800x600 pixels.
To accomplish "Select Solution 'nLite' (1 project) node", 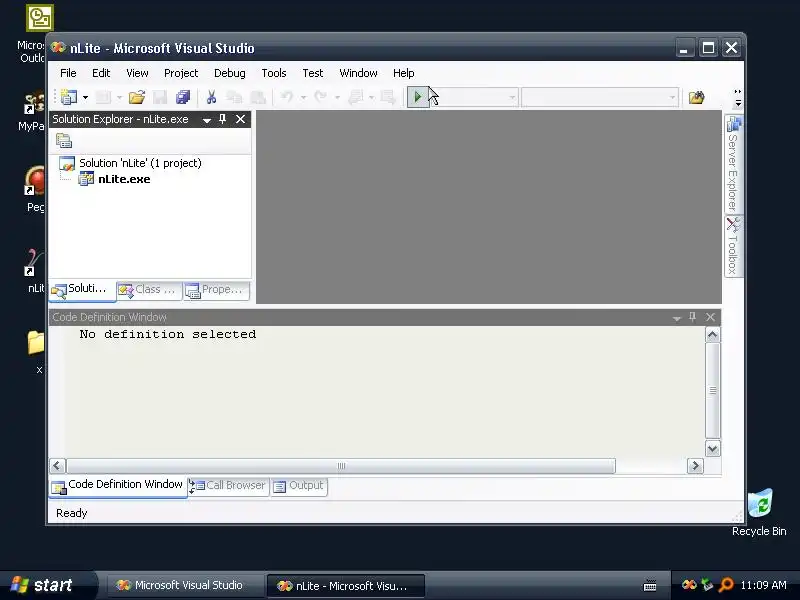I will [140, 163].
